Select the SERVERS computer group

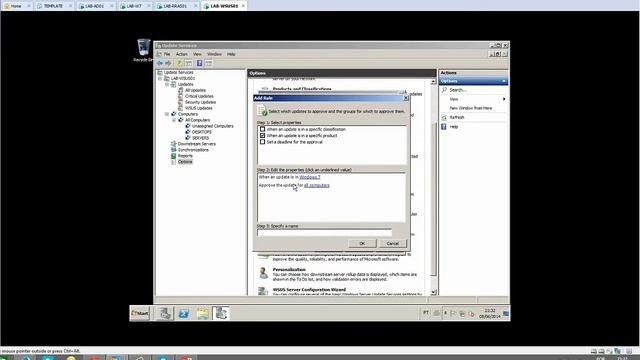pos(200,138)
